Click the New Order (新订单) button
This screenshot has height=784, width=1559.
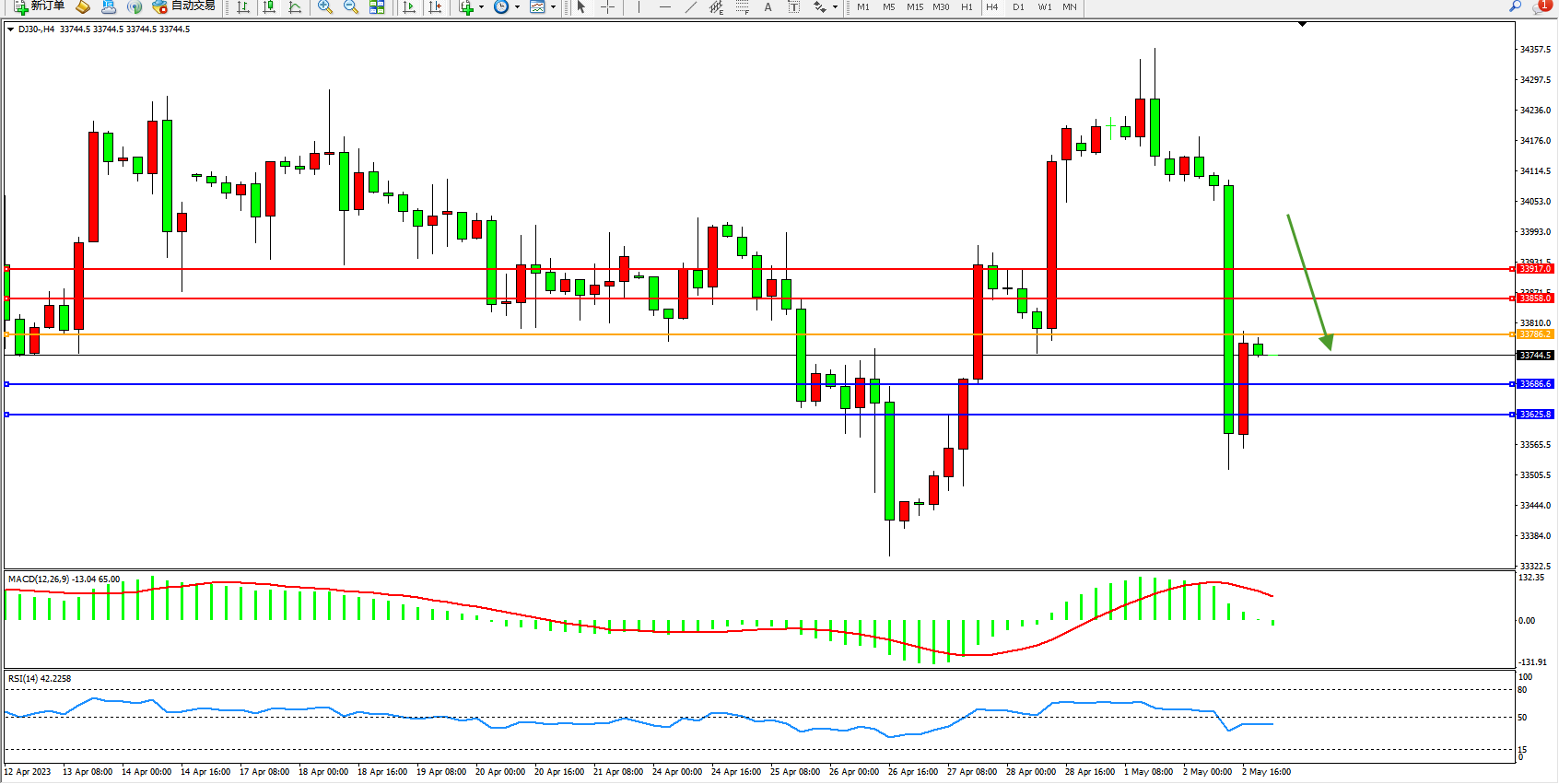[x=39, y=6]
